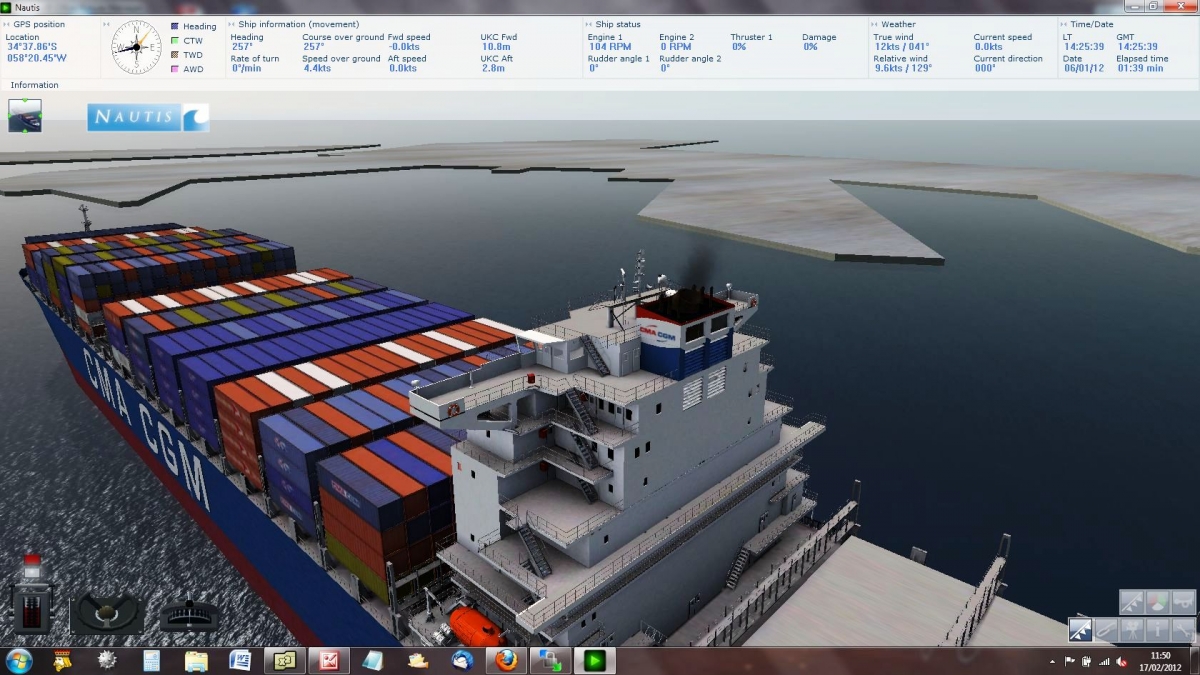Show hidden system tray icons
This screenshot has height=675, width=1200.
[1054, 661]
